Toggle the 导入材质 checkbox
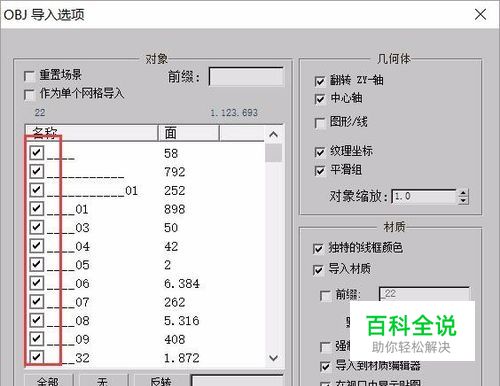Image resolution: width=500 pixels, height=386 pixels. (x=318, y=270)
